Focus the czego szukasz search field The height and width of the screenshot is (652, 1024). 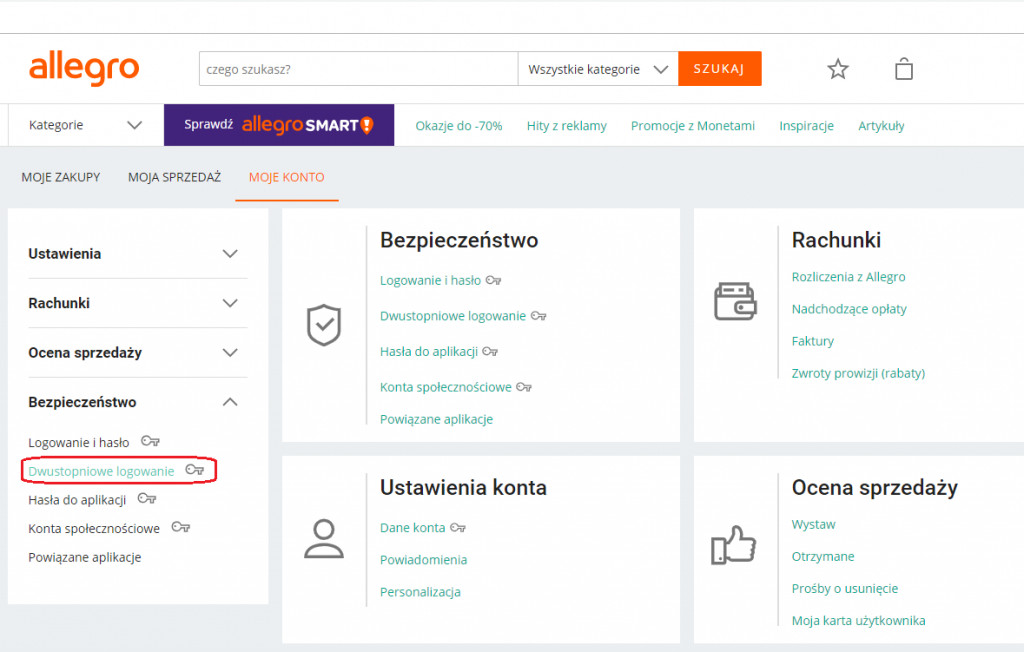pos(359,69)
